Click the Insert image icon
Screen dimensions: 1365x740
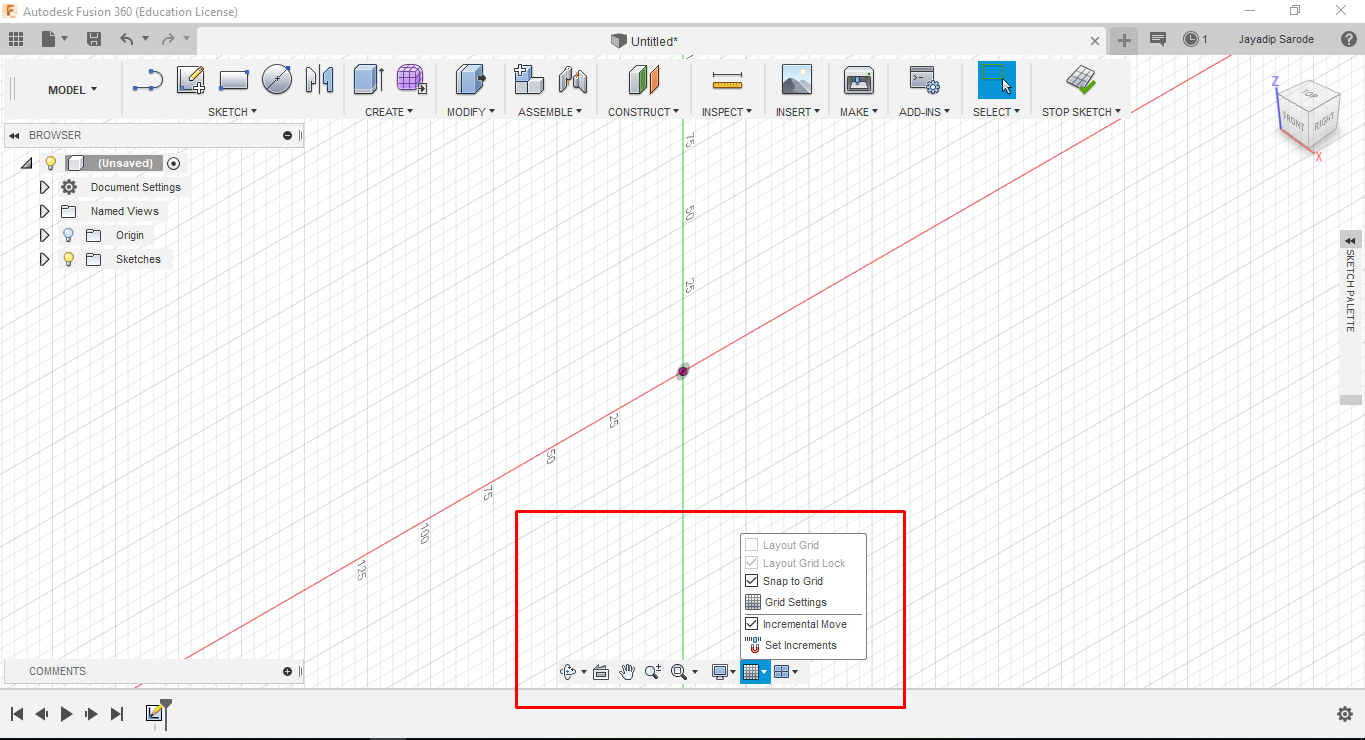(x=797, y=80)
